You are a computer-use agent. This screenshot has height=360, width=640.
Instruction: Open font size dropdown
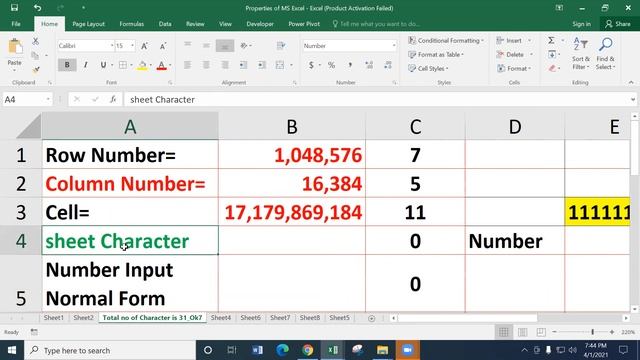(132, 46)
